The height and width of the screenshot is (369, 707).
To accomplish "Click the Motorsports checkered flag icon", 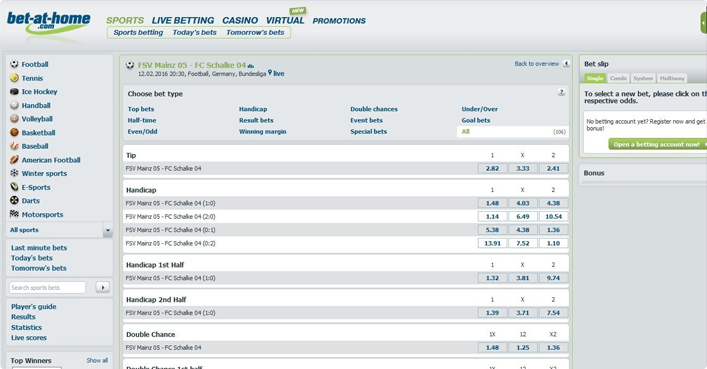I will 14,214.
